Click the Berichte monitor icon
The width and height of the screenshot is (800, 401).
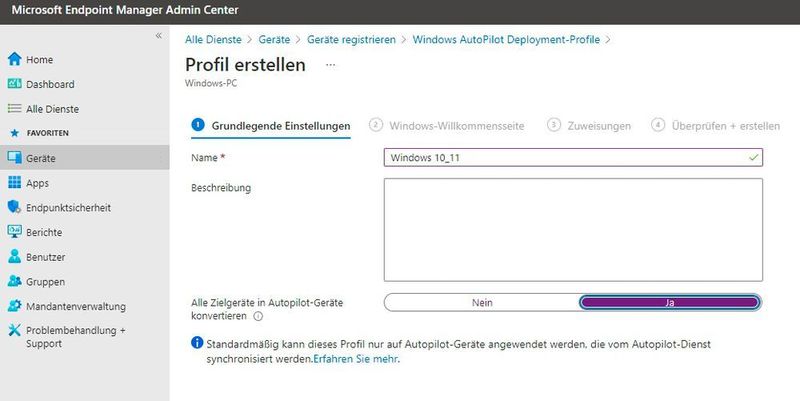[14, 232]
